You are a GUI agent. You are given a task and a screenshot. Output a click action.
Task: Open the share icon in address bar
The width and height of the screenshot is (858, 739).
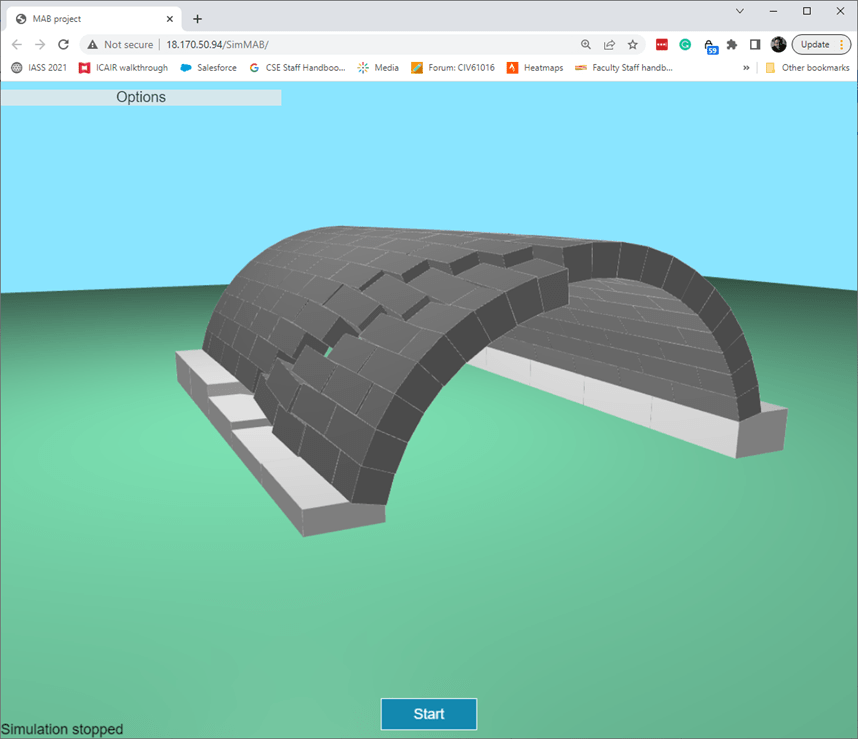(609, 45)
